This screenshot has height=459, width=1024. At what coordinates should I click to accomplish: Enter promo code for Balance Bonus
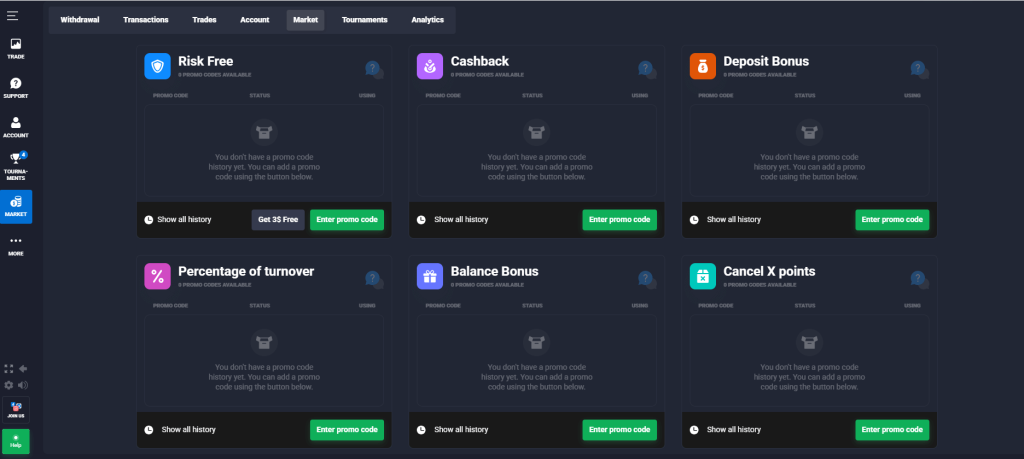point(619,430)
